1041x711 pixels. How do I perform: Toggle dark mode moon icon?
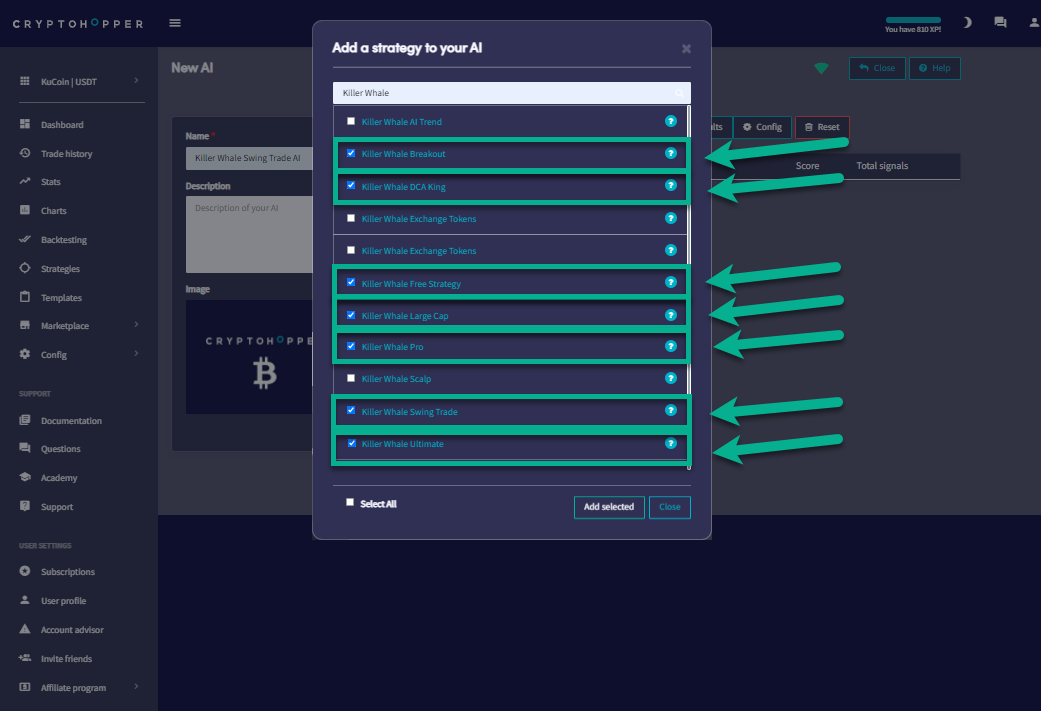pos(967,22)
